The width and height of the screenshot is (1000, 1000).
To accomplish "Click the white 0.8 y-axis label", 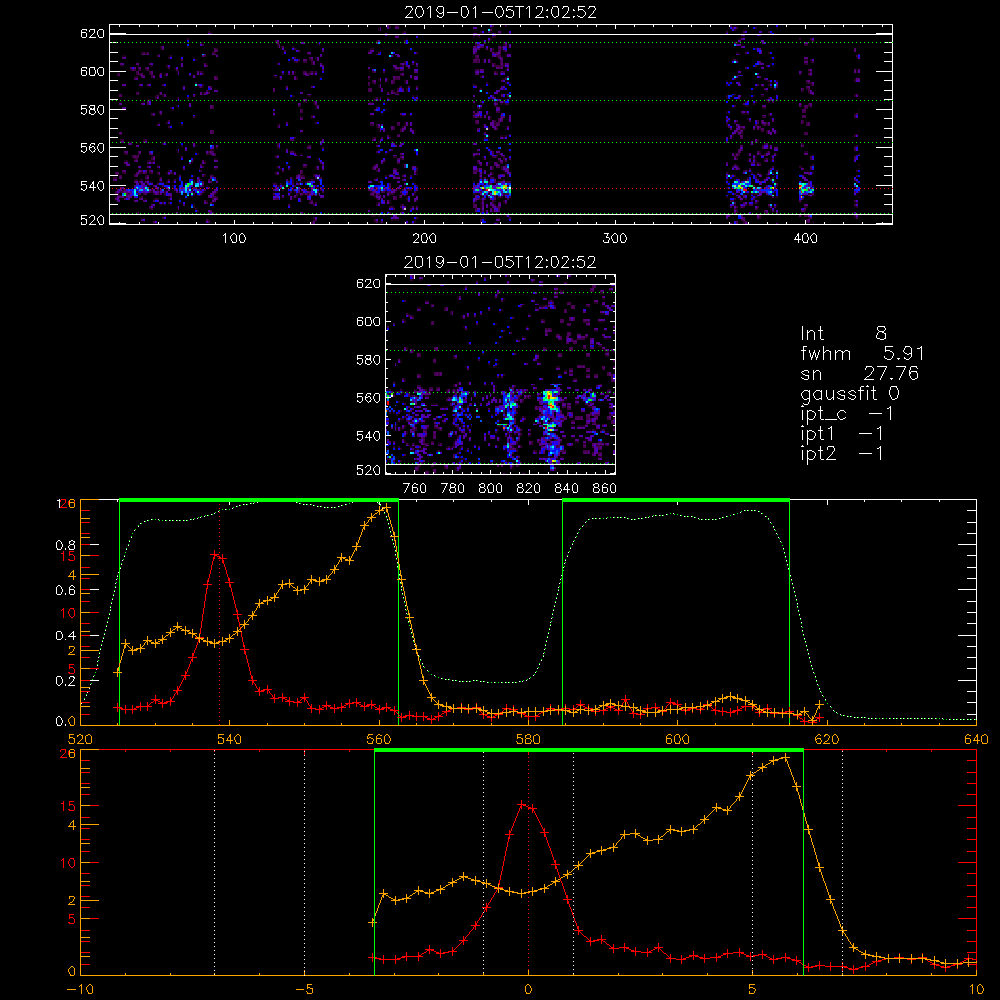I will (x=66, y=545).
